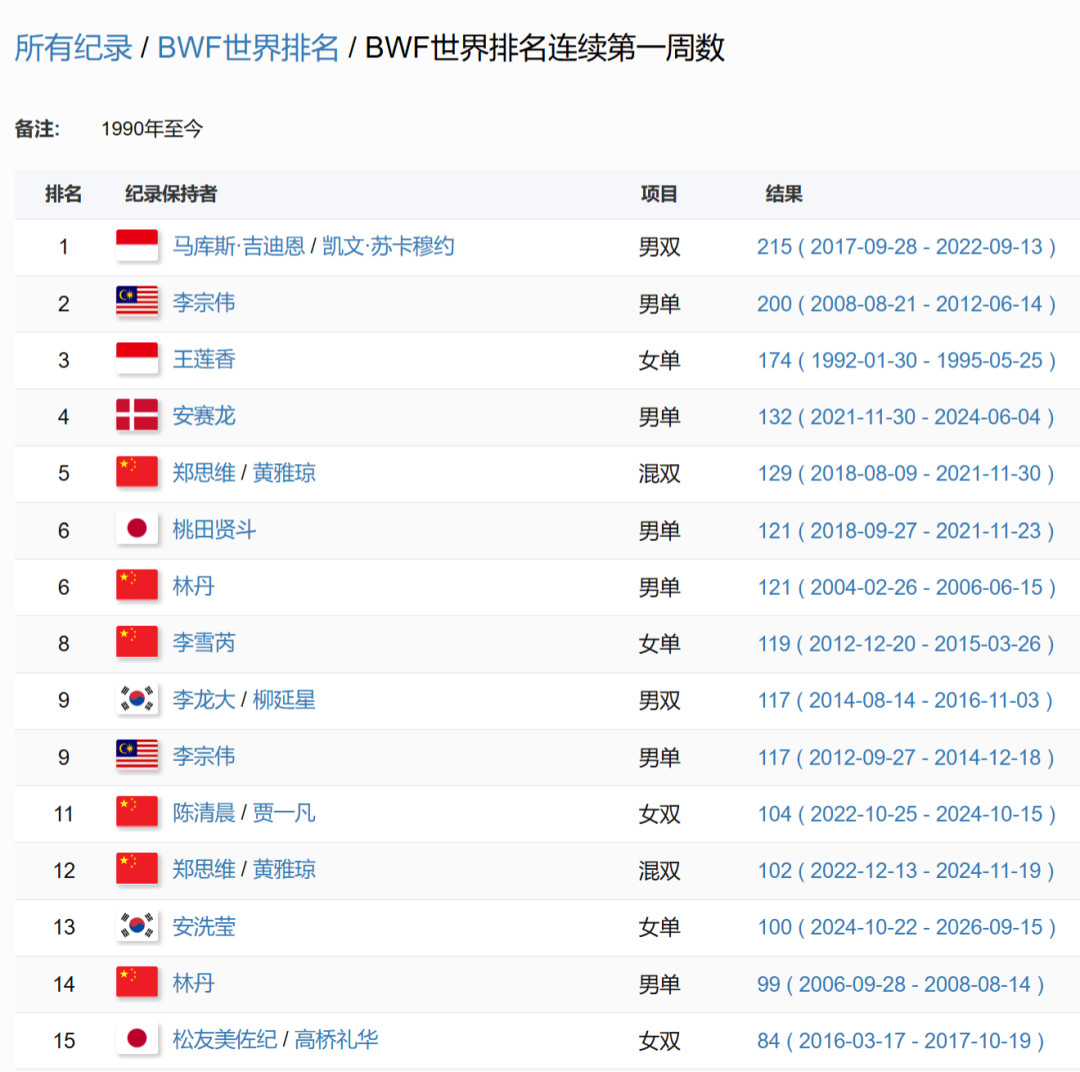The width and height of the screenshot is (1080, 1072).
Task: Click the Japan flag beside 桃田贤斗
Action: 137,530
